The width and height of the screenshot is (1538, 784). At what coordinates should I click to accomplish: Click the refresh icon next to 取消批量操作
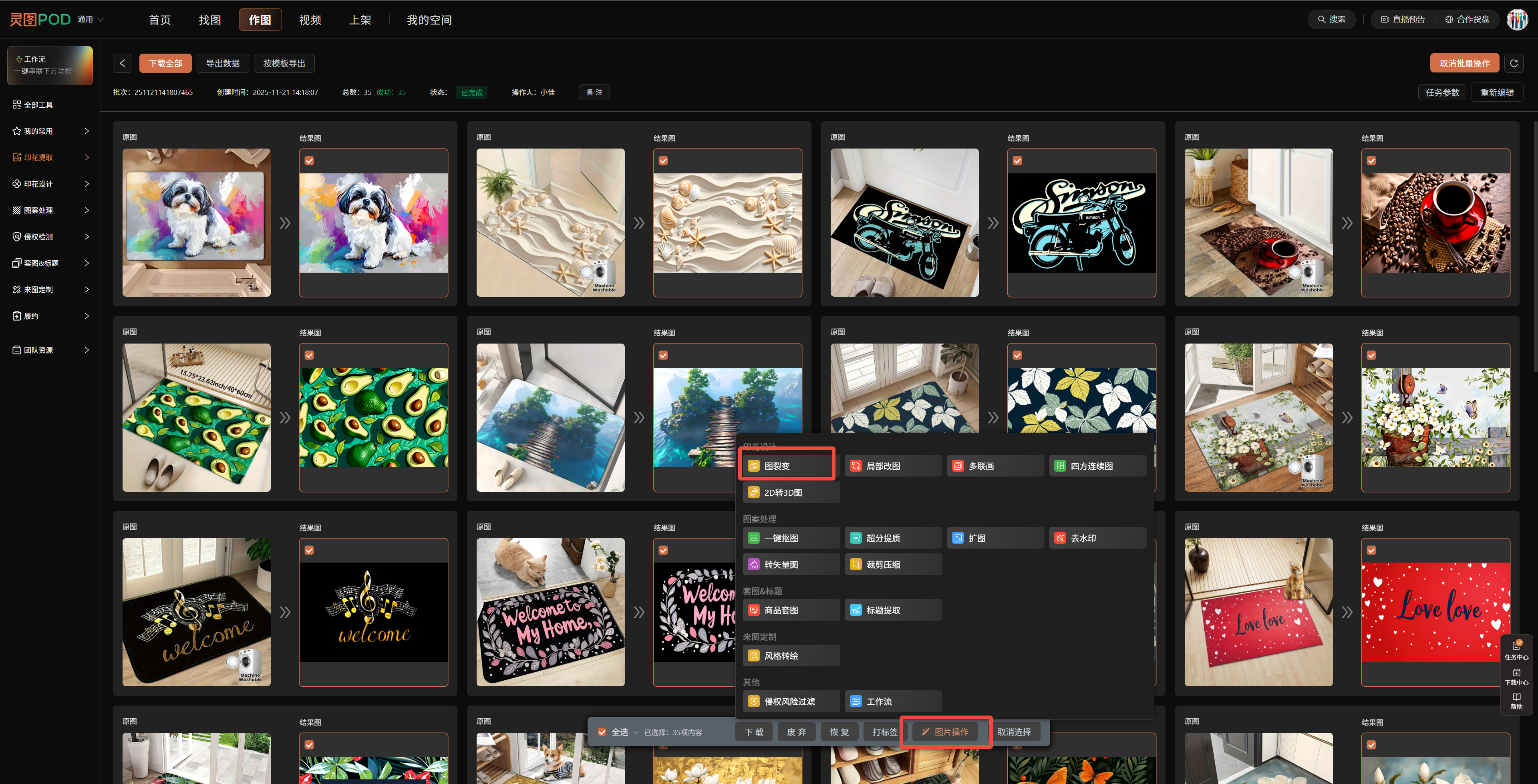(1514, 63)
